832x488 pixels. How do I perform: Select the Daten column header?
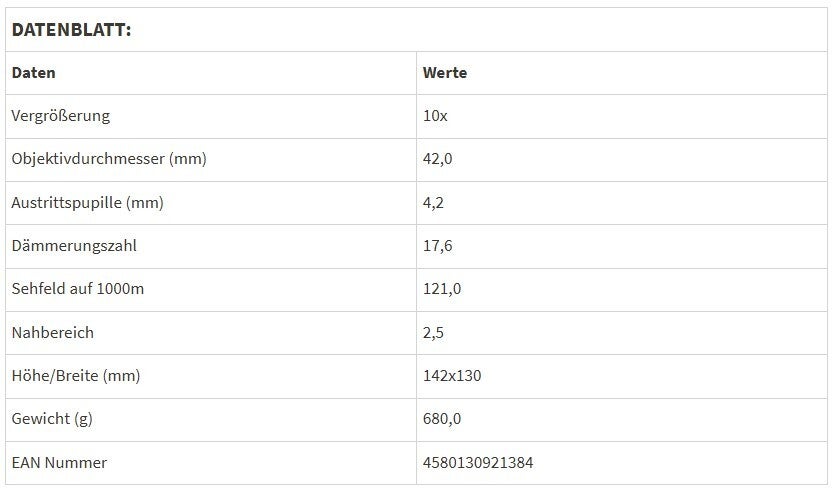coord(33,73)
